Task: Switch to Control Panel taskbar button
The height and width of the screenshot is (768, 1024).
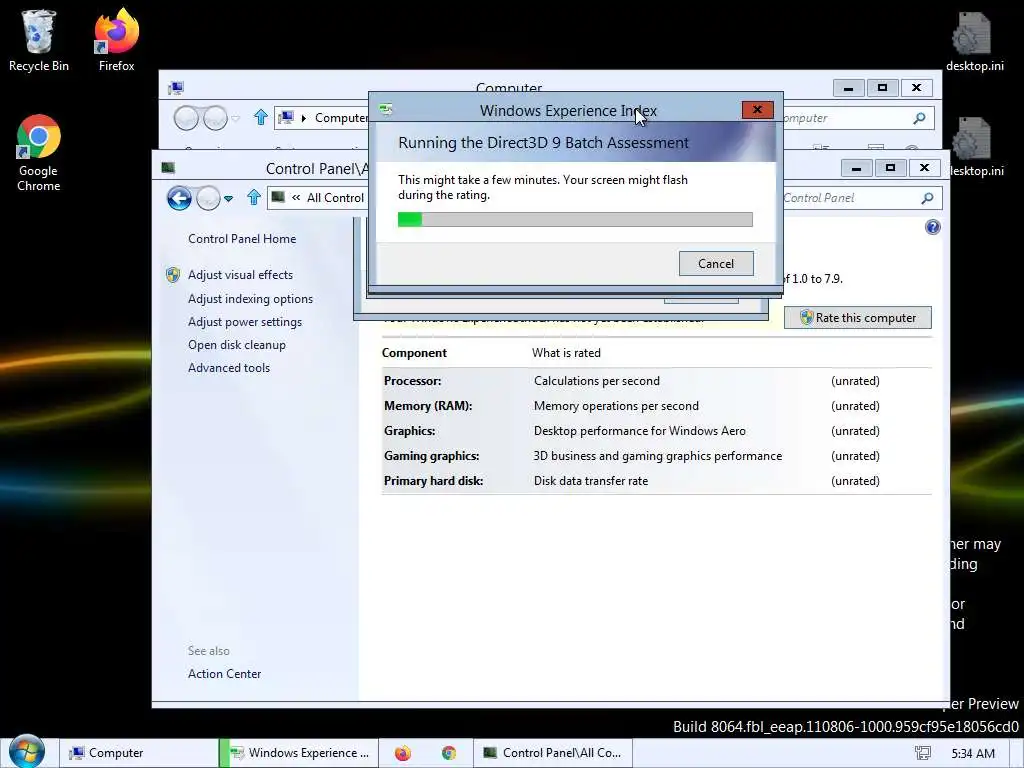Action: point(552,753)
